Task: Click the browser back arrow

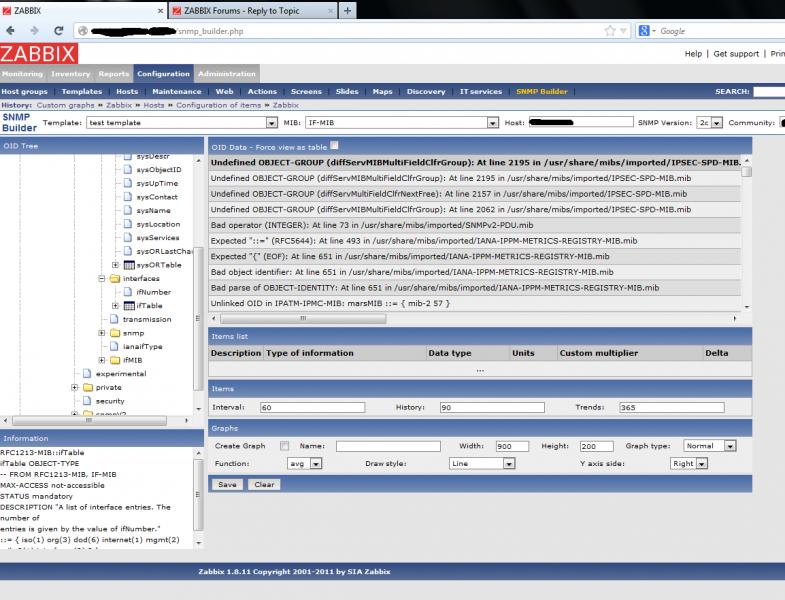Action: 12,31
